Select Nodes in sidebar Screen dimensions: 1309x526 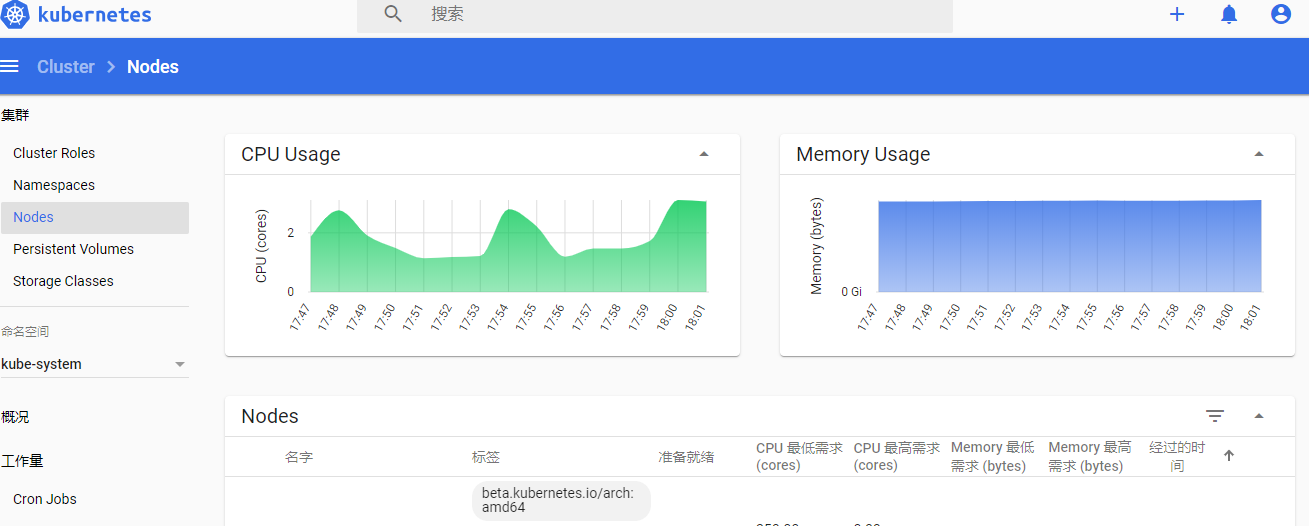click(x=94, y=217)
